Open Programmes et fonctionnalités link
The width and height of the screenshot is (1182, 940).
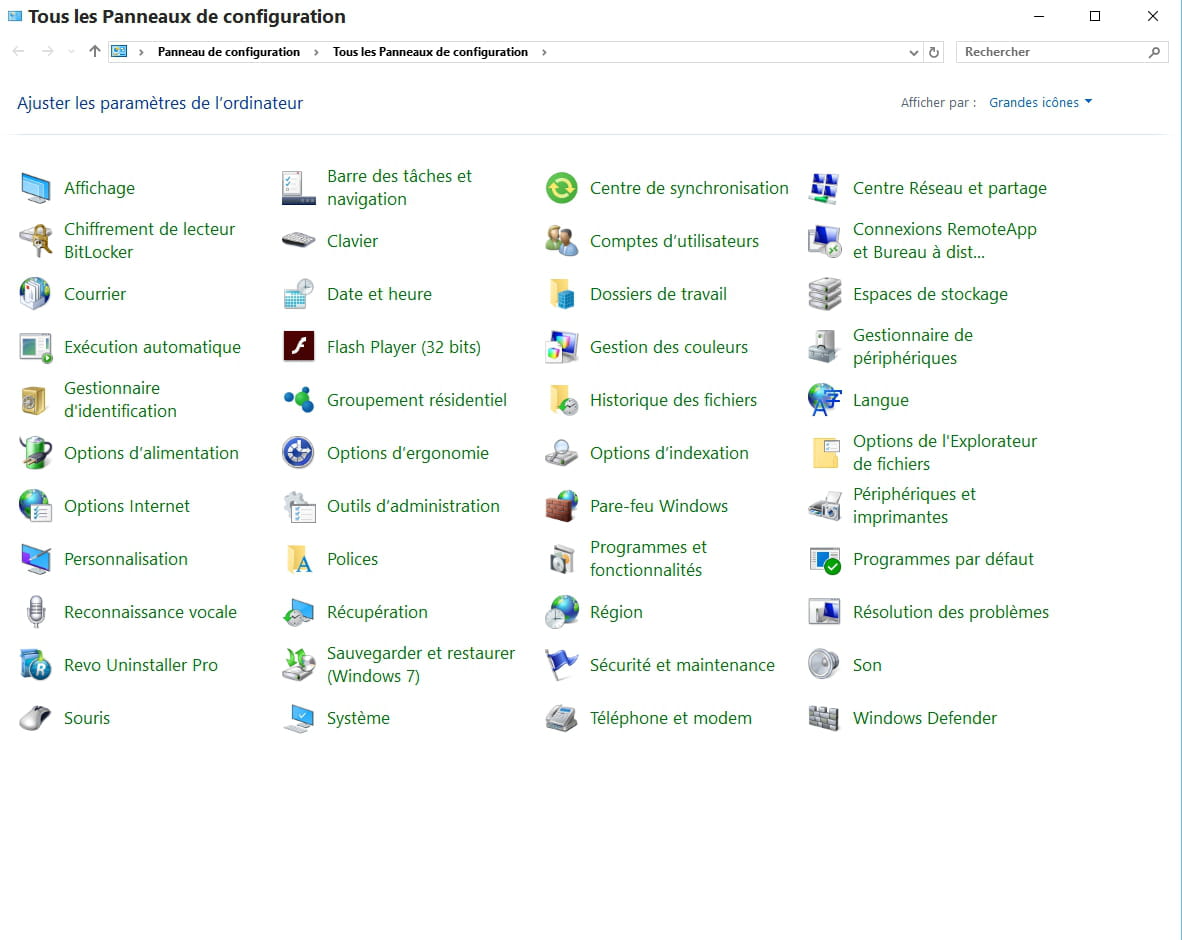648,559
